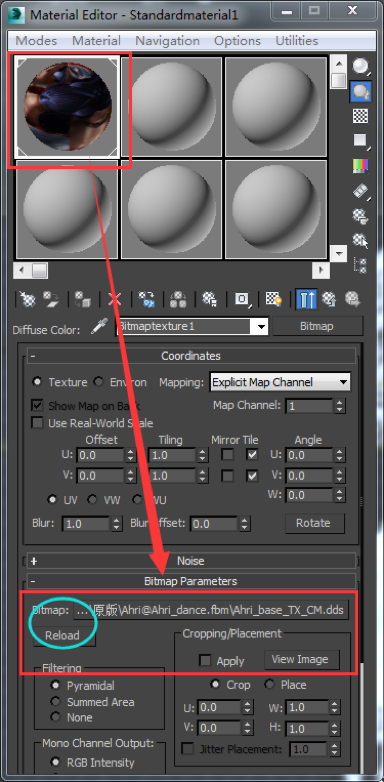Click the Blur offset input field

coord(215,524)
